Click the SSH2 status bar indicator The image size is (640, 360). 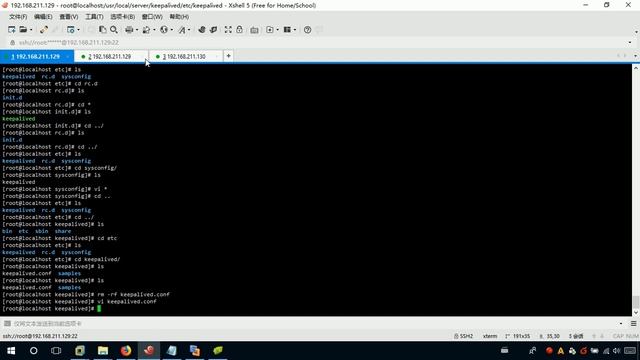pos(463,336)
